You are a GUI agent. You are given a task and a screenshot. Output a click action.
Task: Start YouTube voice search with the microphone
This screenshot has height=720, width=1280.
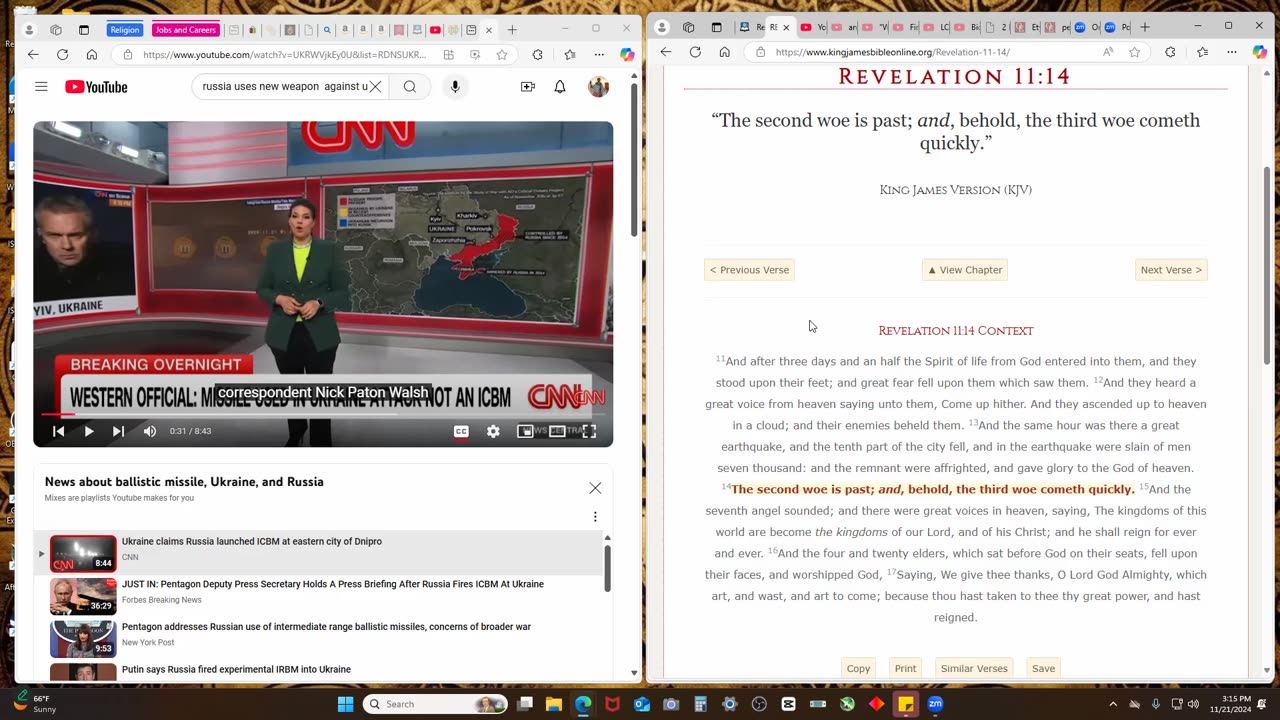coord(455,87)
